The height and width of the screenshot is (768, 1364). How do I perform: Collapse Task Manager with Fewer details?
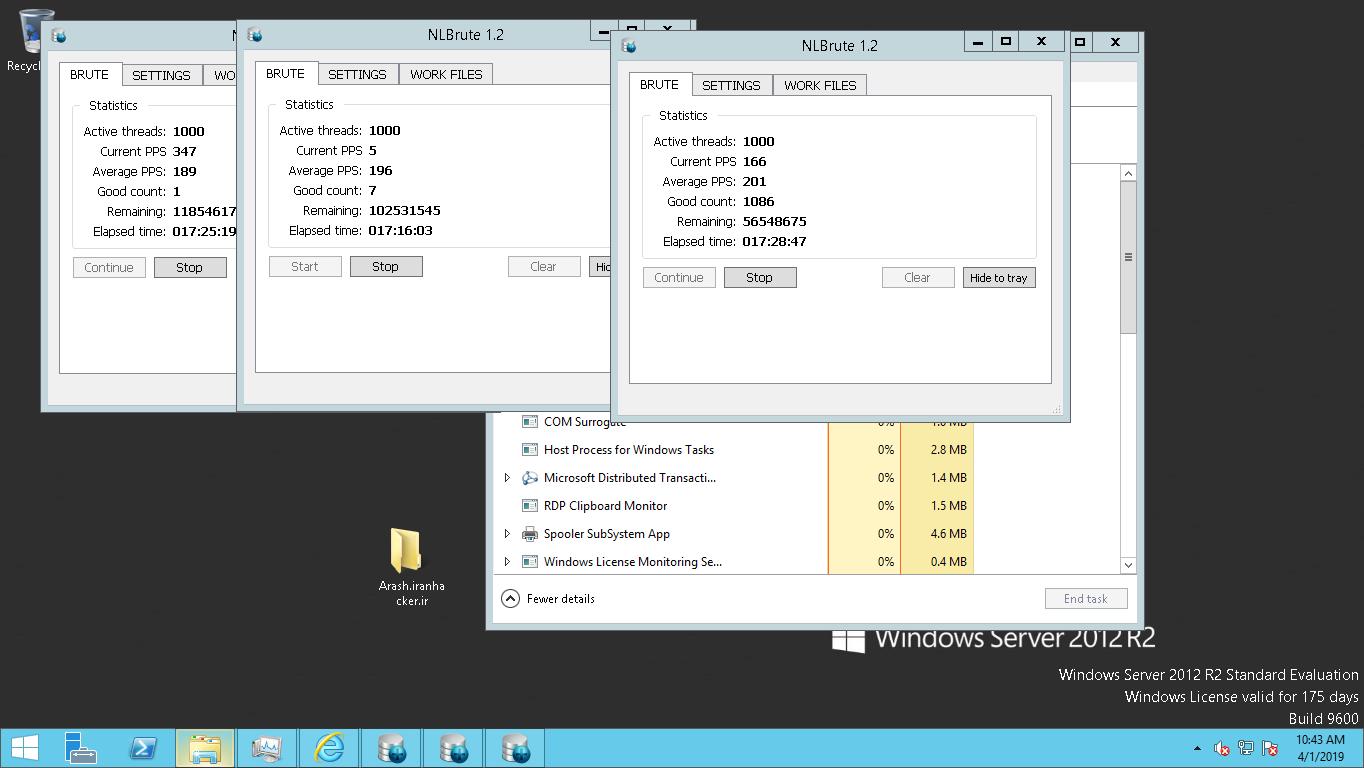pos(548,599)
